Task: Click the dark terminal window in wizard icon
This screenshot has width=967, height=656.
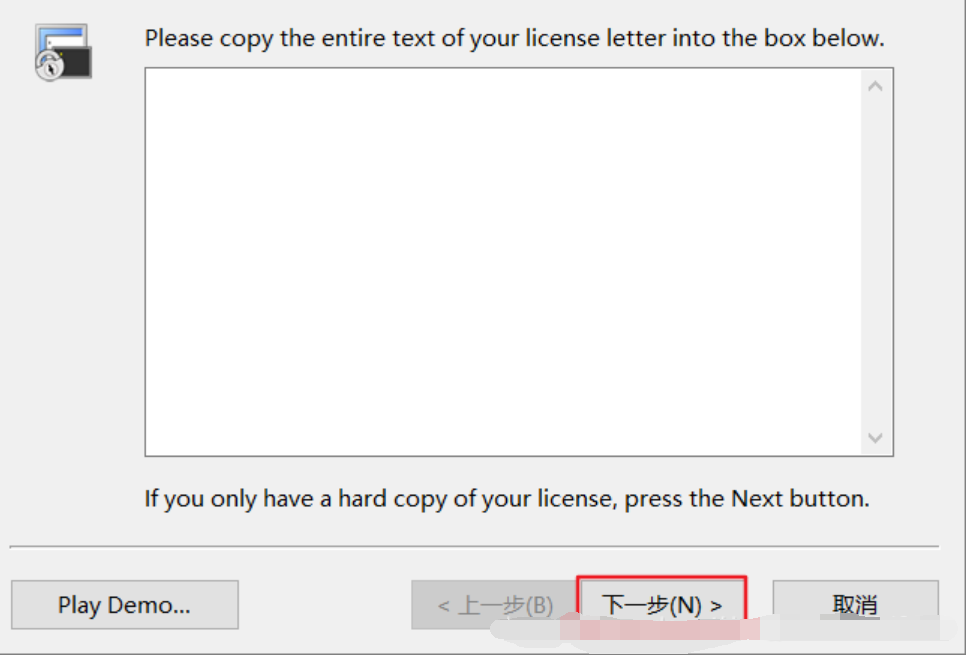Action: point(75,62)
